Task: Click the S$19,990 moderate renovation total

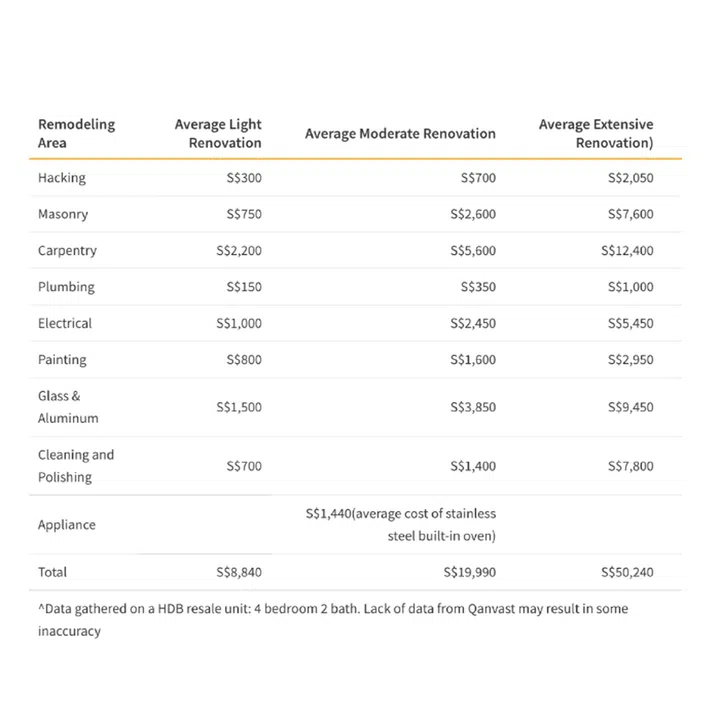Action: pyautogui.click(x=469, y=572)
